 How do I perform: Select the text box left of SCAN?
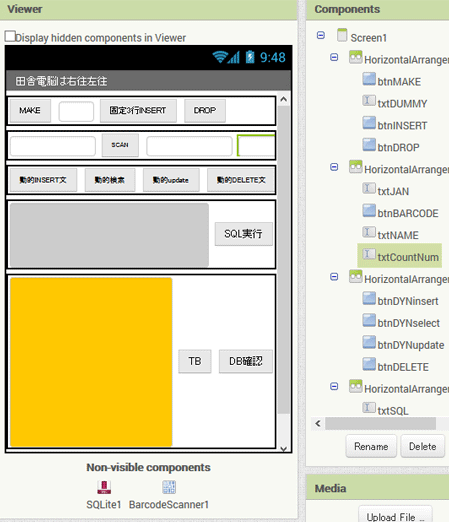pos(53,146)
